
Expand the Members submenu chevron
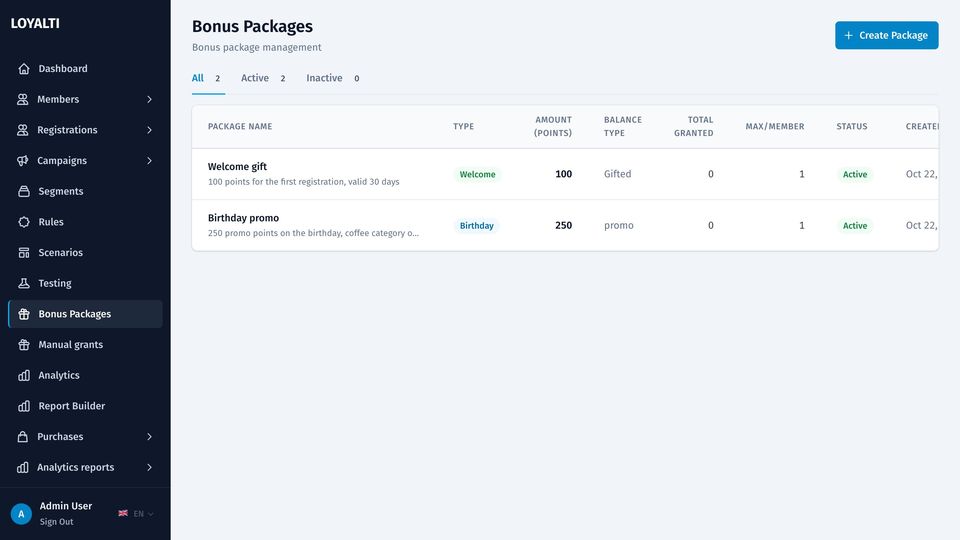149,99
